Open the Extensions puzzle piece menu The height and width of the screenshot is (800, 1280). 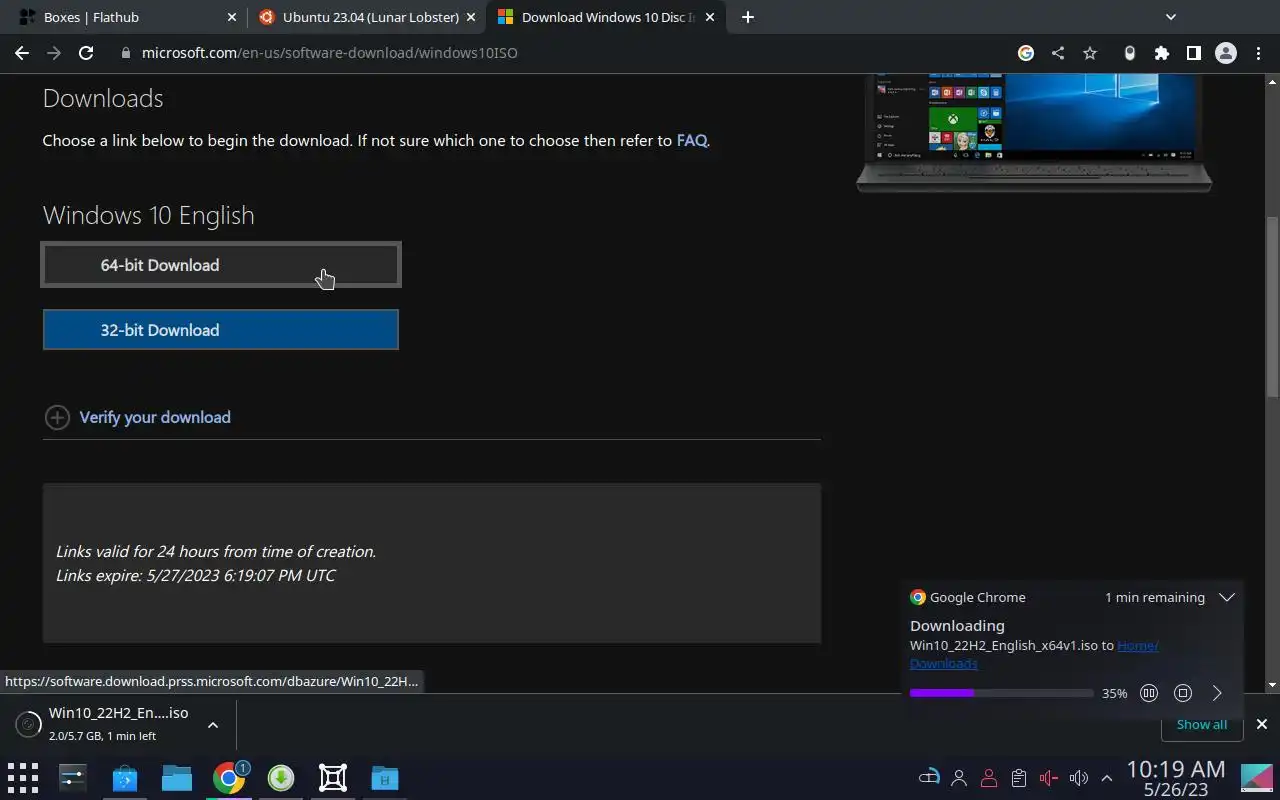click(x=1162, y=53)
